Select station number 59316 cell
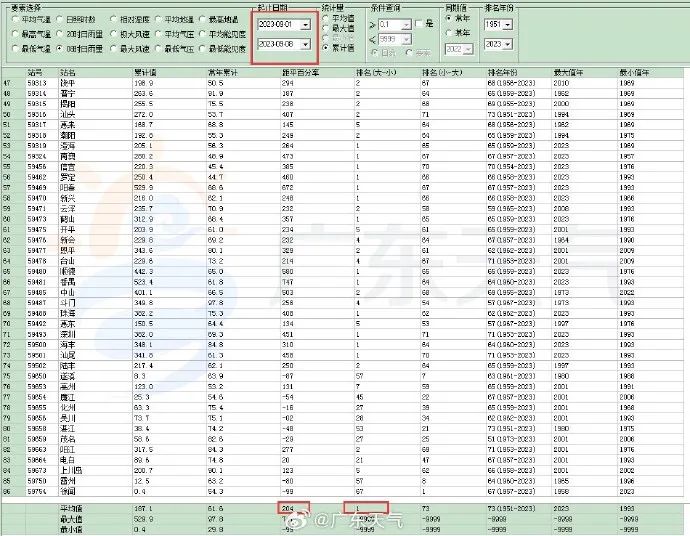The width and height of the screenshot is (690, 536). (37, 114)
